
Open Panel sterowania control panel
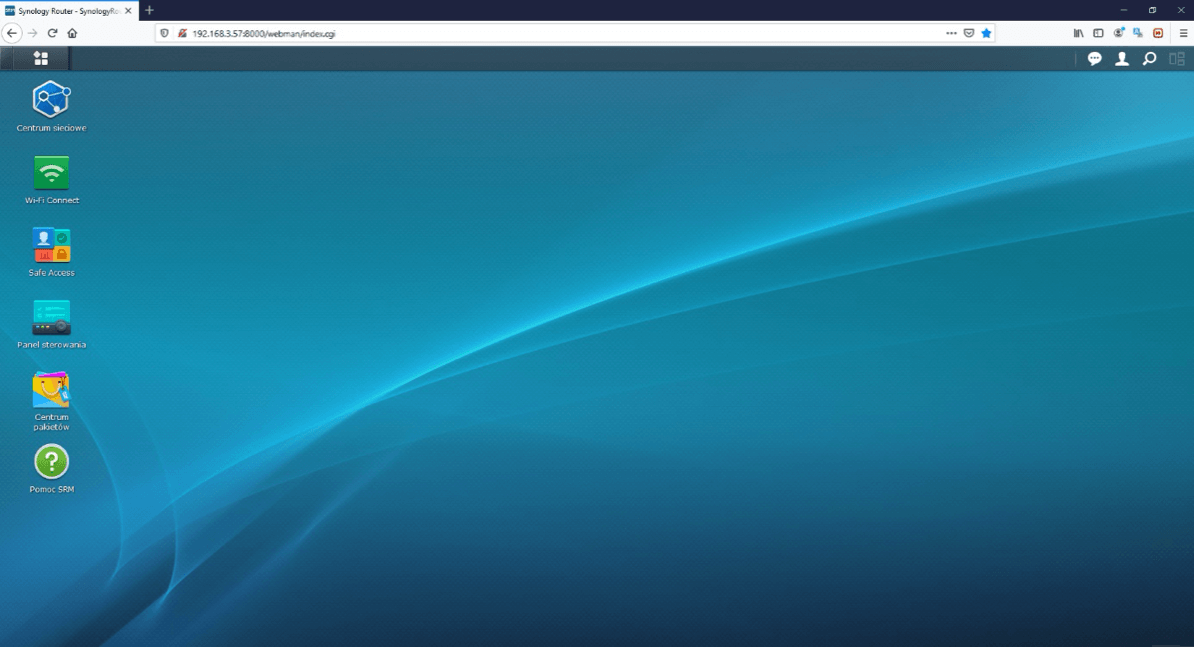tap(51, 317)
